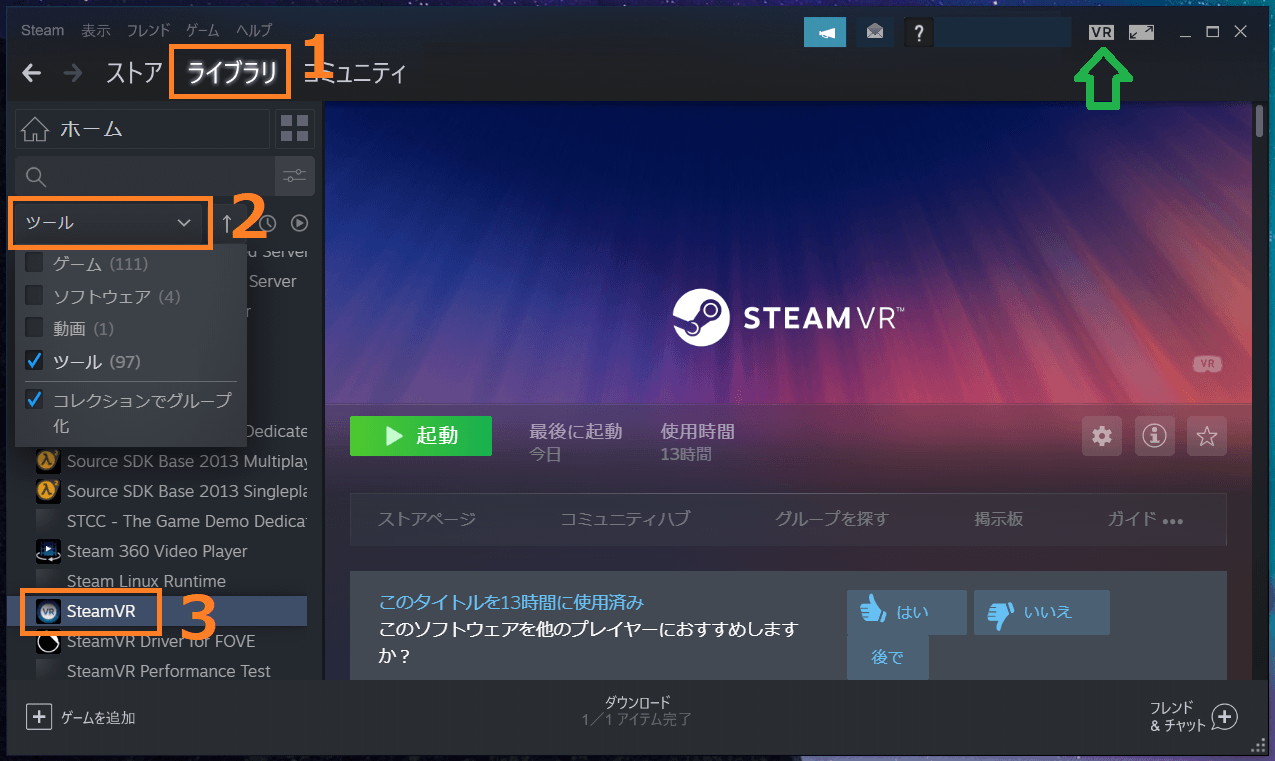Filter by ready to play icon
This screenshot has width=1275, height=761.
[299, 223]
